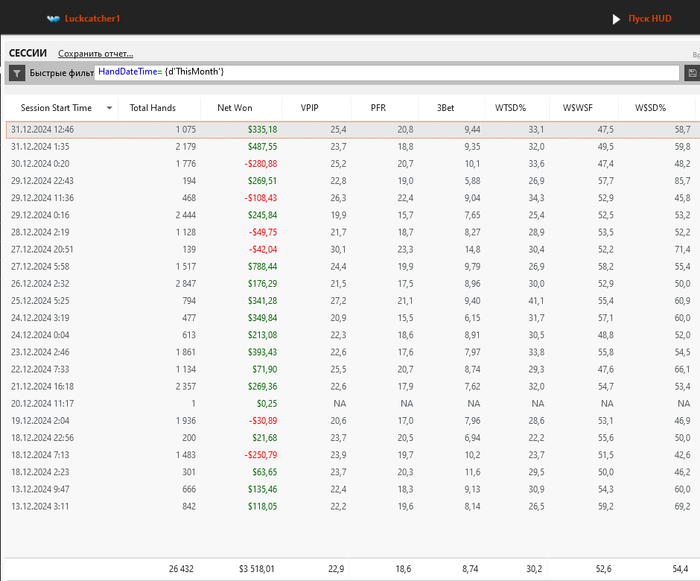Click the save icon right of filter field

692,73
